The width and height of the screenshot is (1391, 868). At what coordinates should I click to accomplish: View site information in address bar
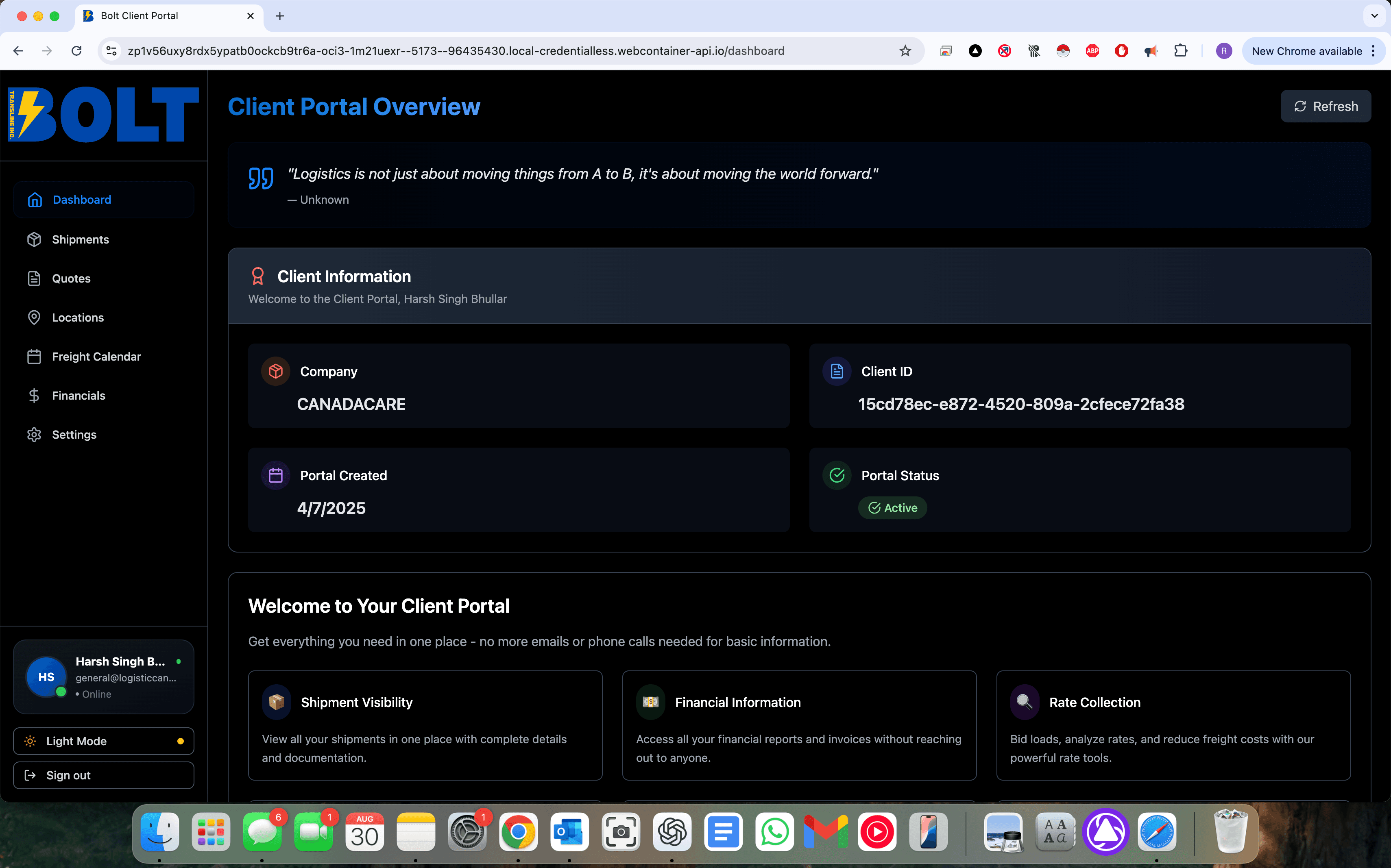click(x=111, y=51)
